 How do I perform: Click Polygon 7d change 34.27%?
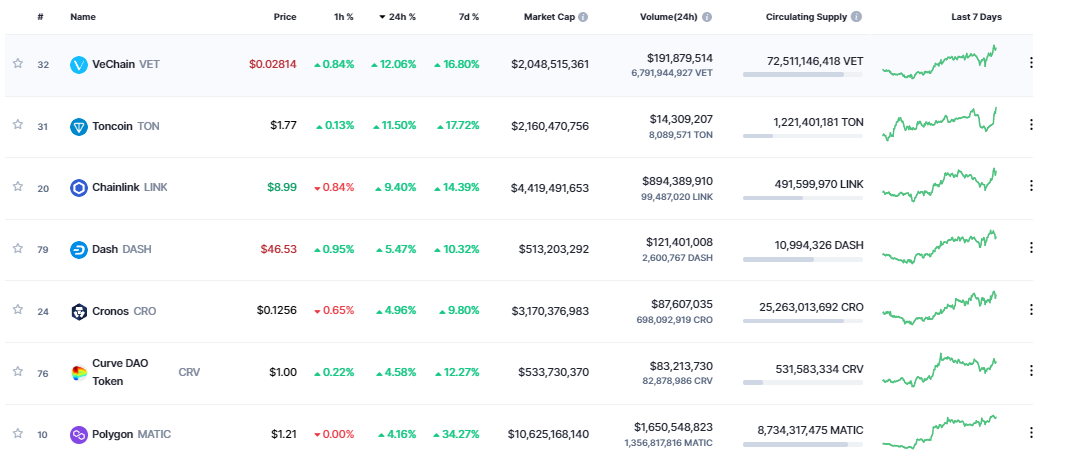[x=456, y=434]
